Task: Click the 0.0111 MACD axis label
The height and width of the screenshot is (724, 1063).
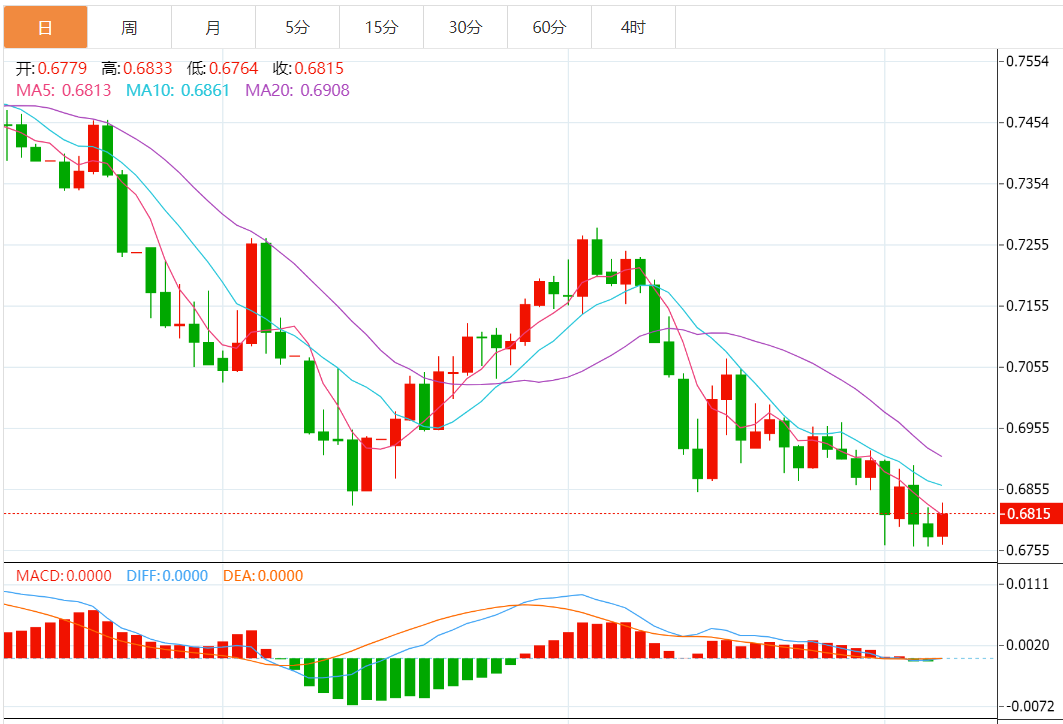Action: (x=1027, y=584)
